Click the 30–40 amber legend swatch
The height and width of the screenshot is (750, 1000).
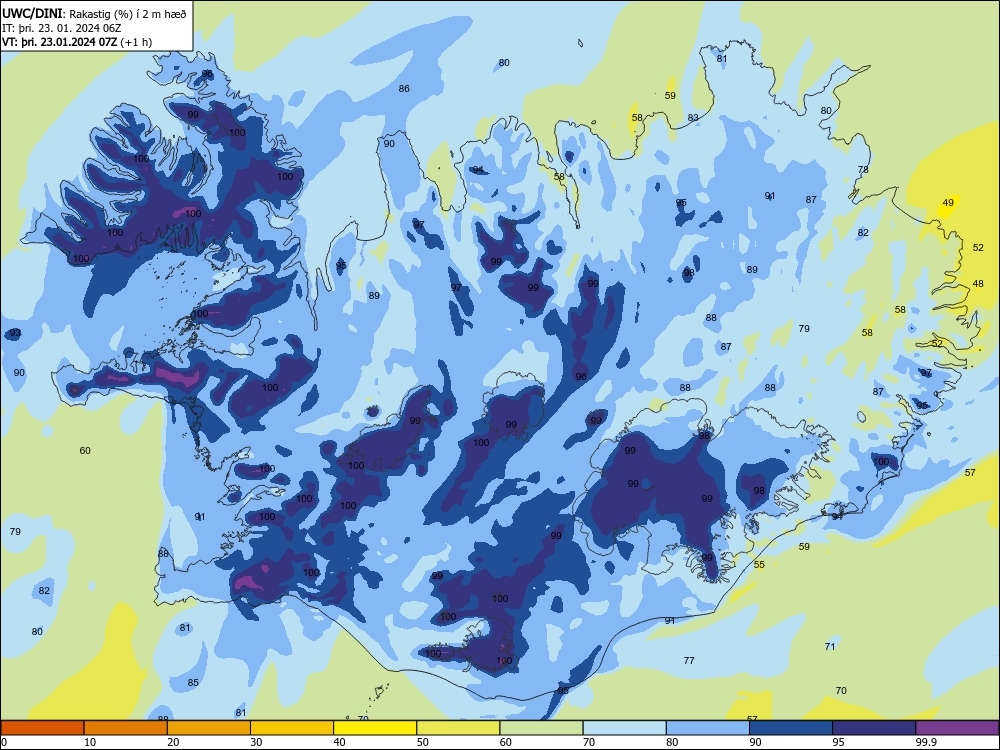click(291, 728)
